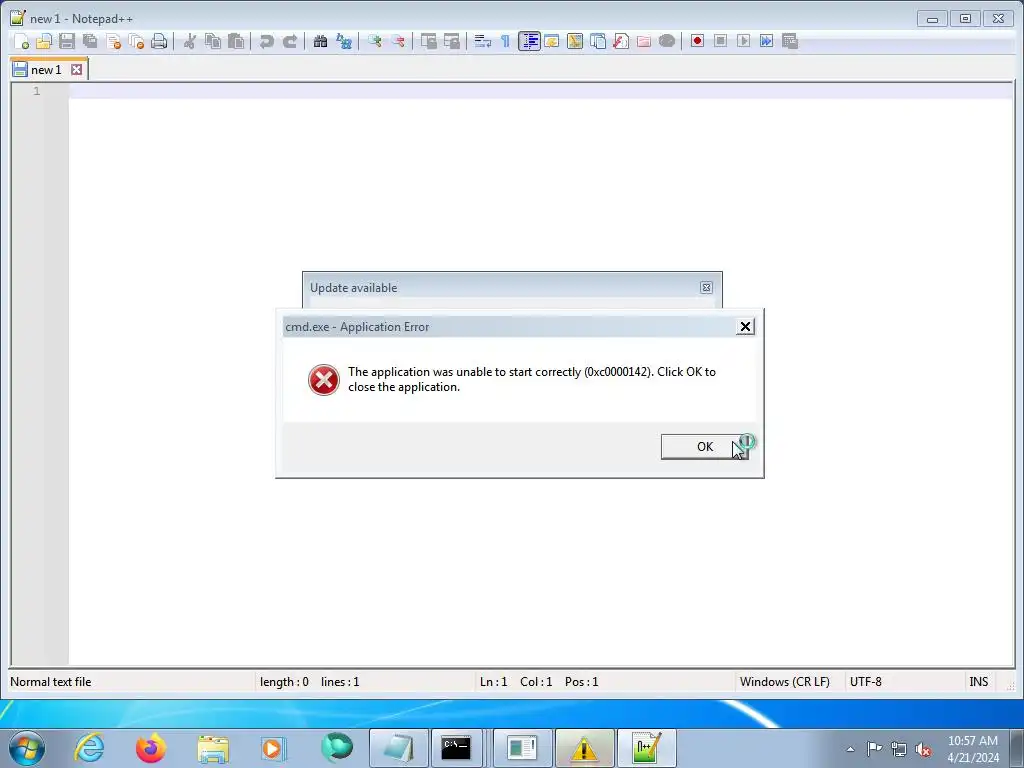The height and width of the screenshot is (768, 1024).
Task: Click the Stop Recording macro icon
Action: click(x=720, y=41)
